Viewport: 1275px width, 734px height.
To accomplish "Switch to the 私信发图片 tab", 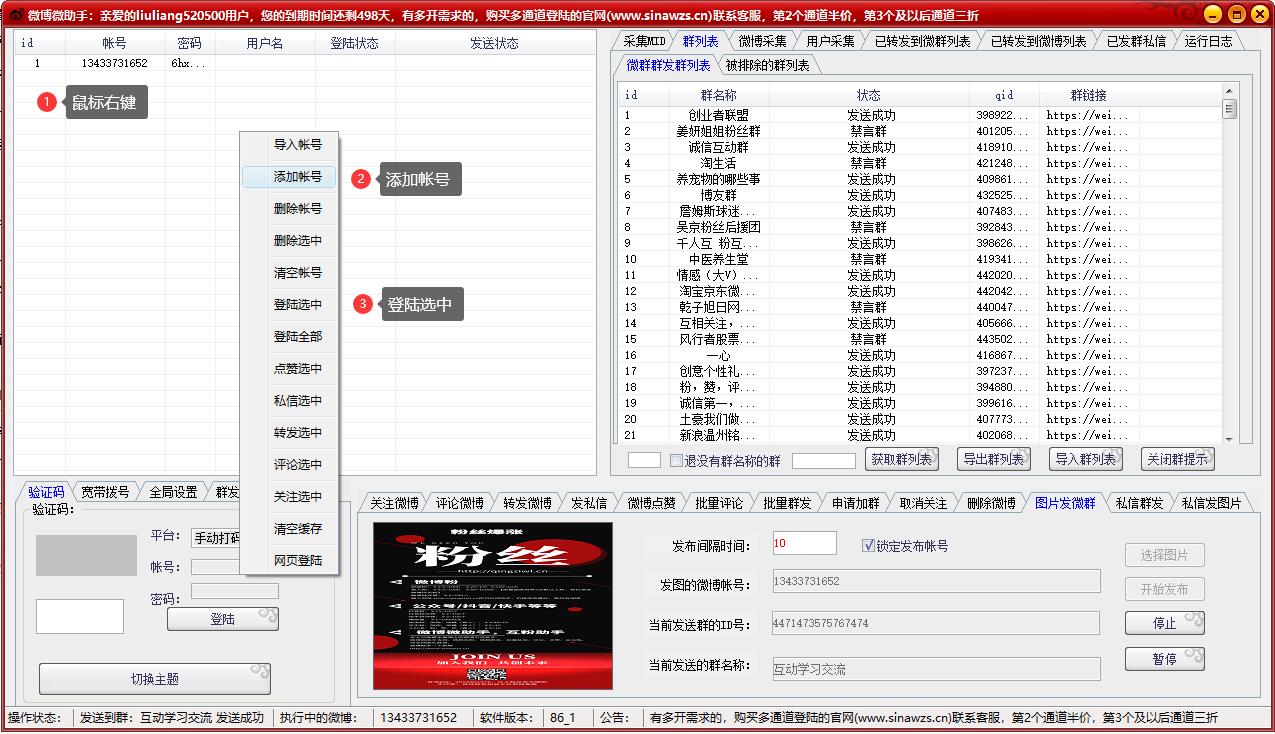I will click(x=1211, y=503).
